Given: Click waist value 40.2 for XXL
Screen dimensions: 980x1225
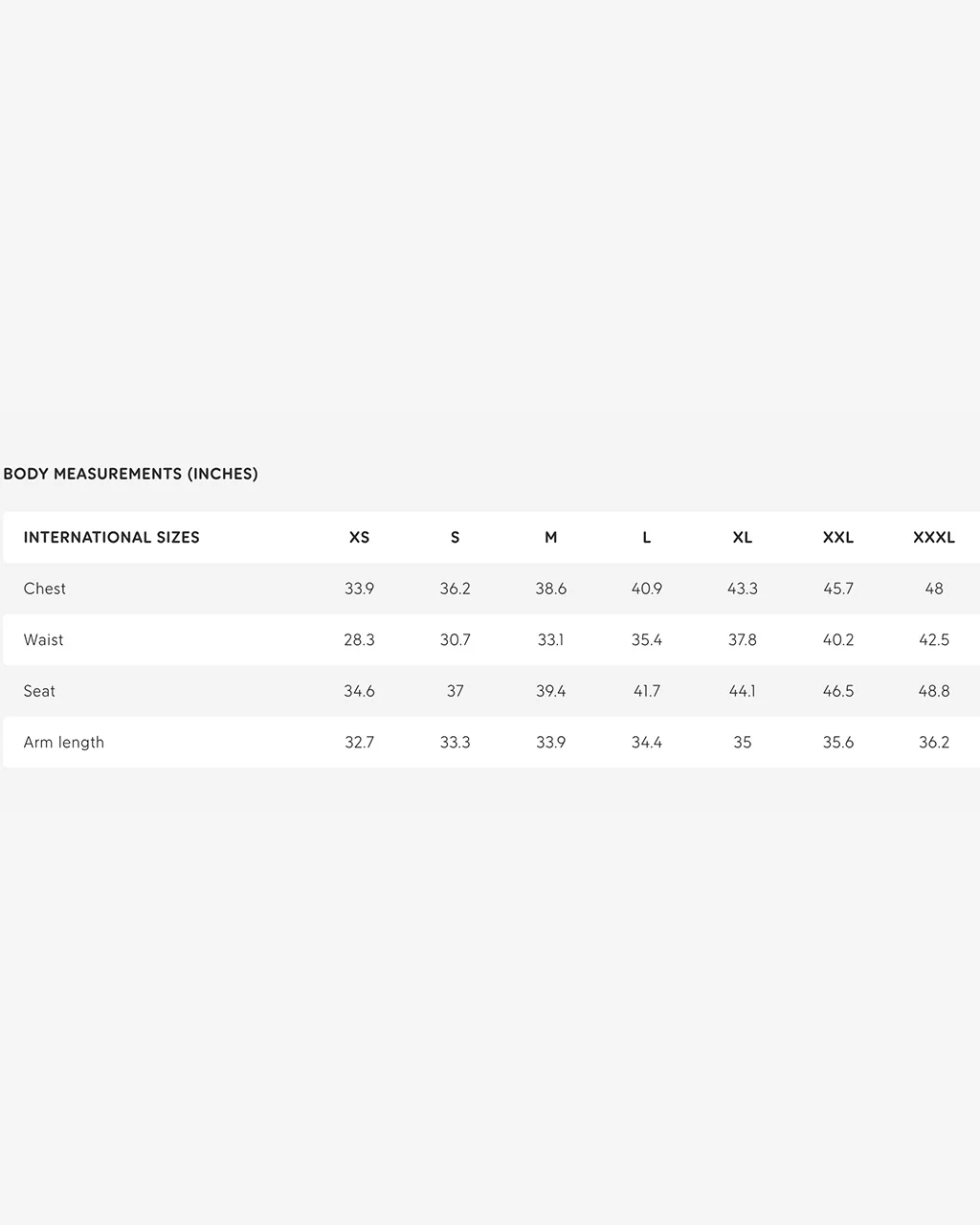Looking at the screenshot, I should click(838, 639).
